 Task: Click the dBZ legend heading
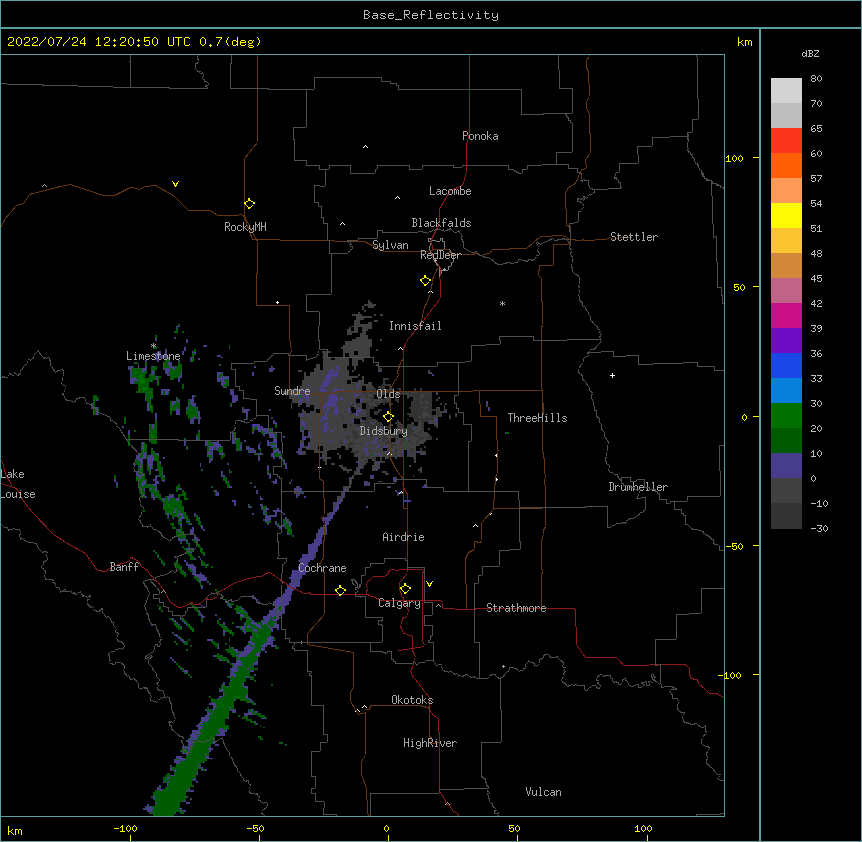tap(810, 53)
